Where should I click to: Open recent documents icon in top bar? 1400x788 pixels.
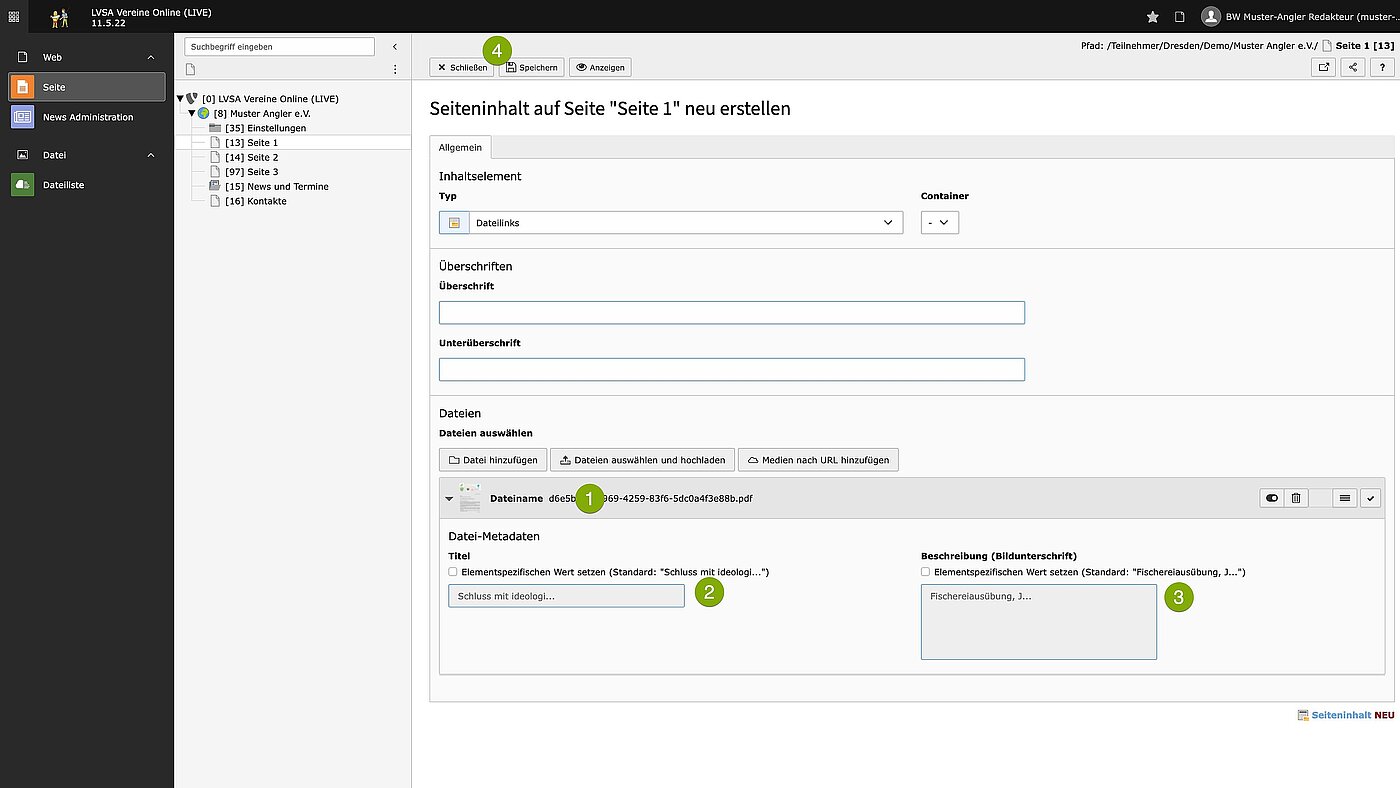[x=1179, y=16]
